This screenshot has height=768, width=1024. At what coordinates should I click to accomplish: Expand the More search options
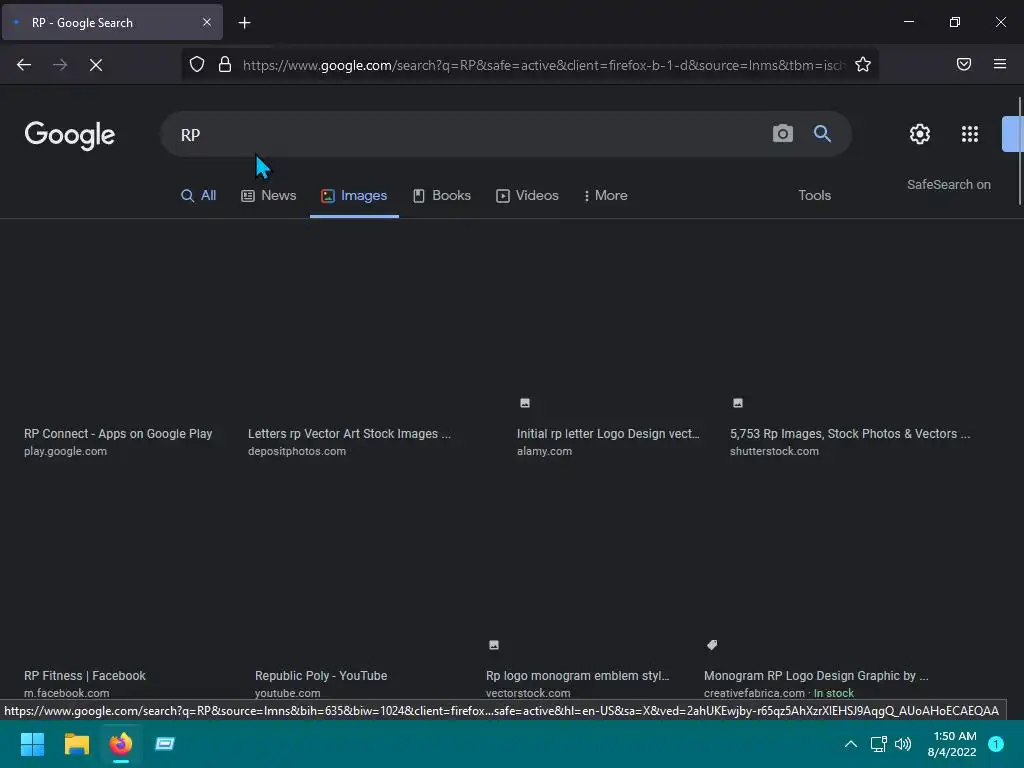tap(605, 195)
